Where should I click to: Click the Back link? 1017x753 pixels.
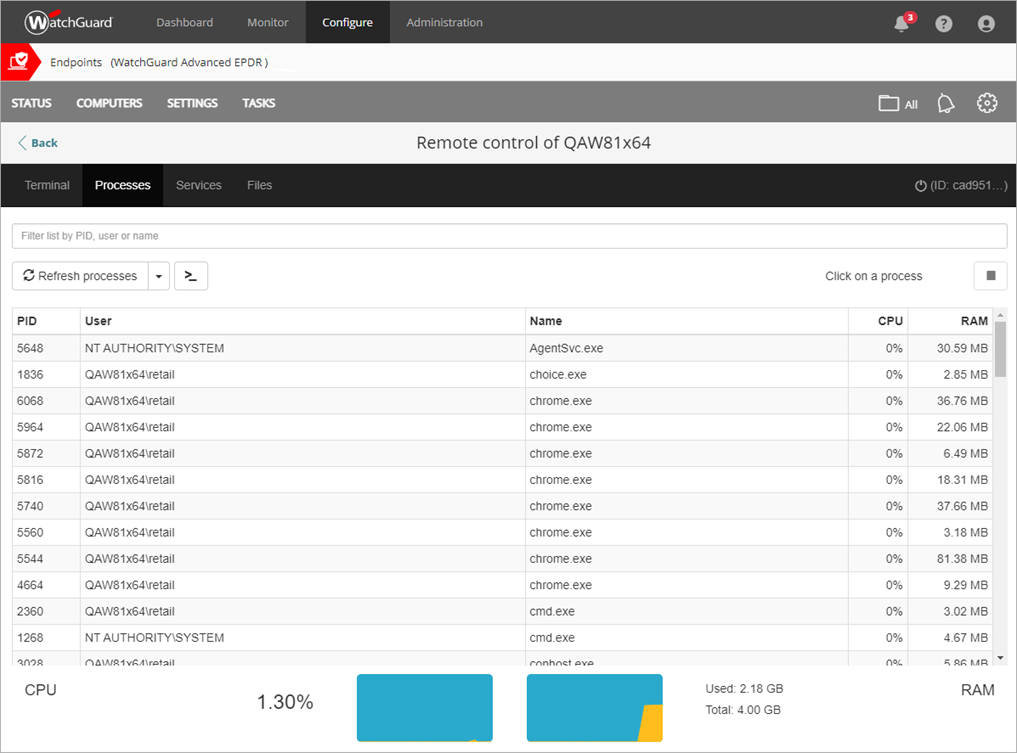(37, 143)
